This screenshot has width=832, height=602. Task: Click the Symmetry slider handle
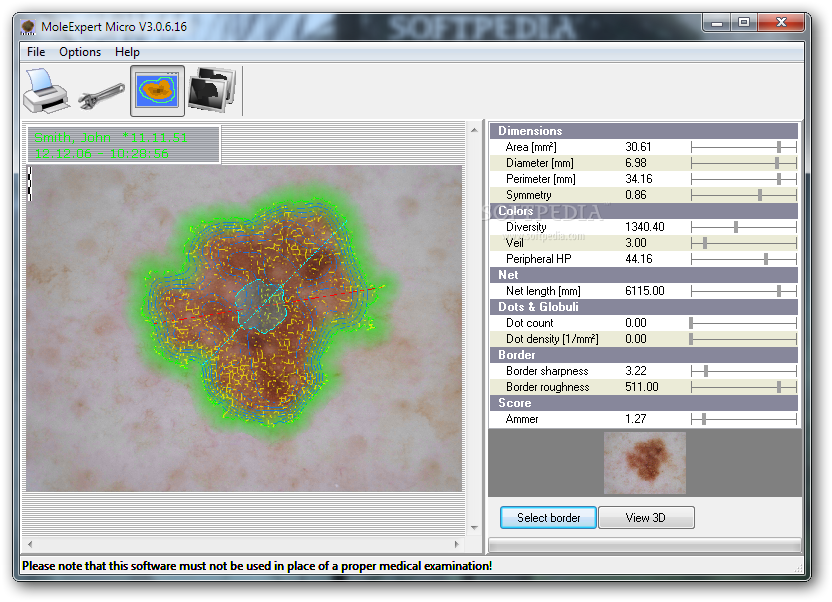point(760,195)
